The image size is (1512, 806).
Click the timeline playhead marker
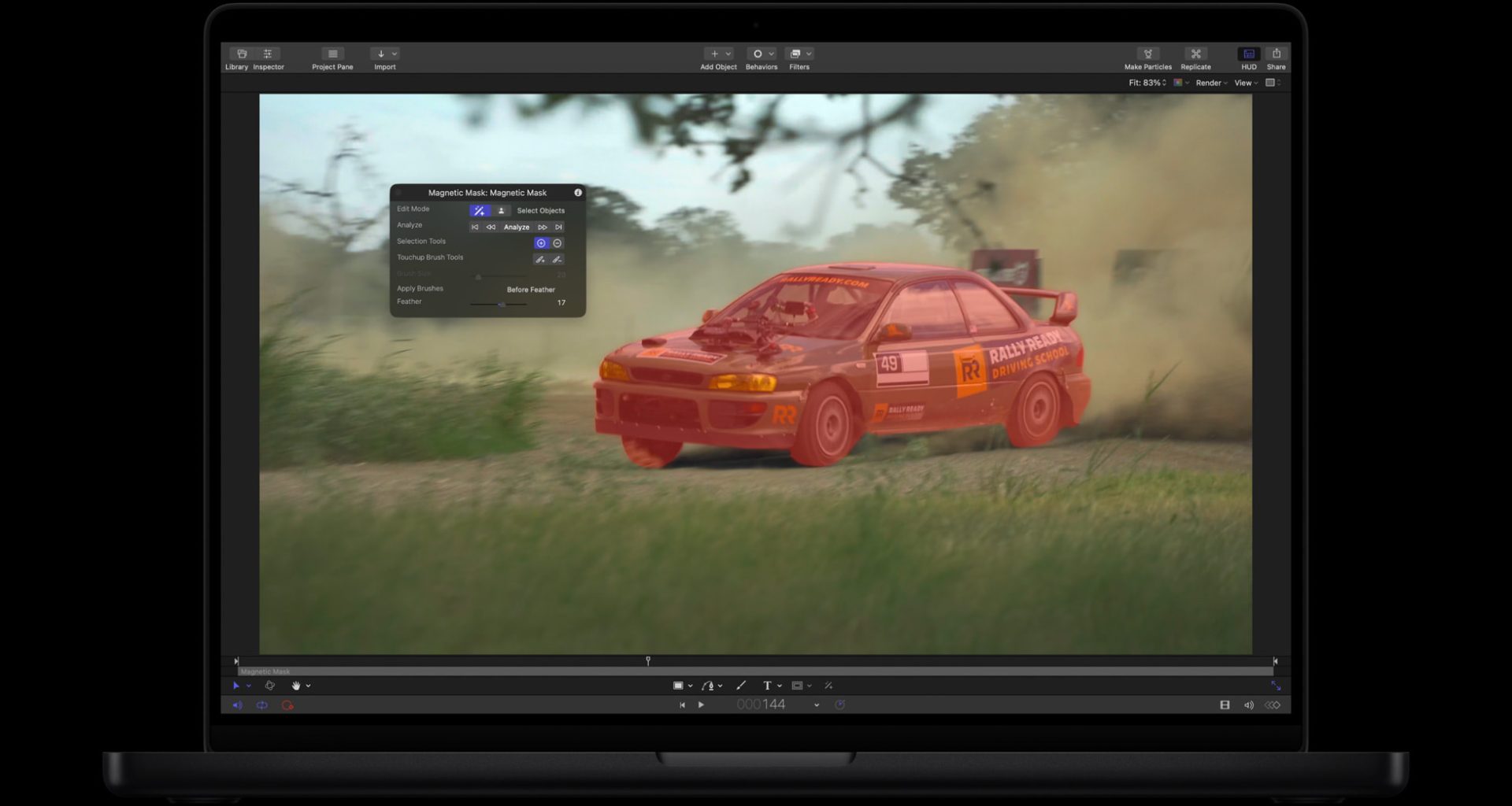648,661
